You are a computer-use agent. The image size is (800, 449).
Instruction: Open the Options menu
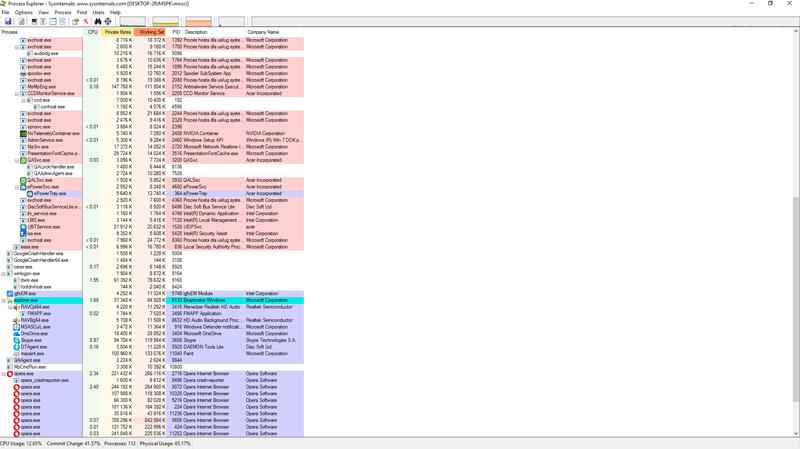coord(23,12)
